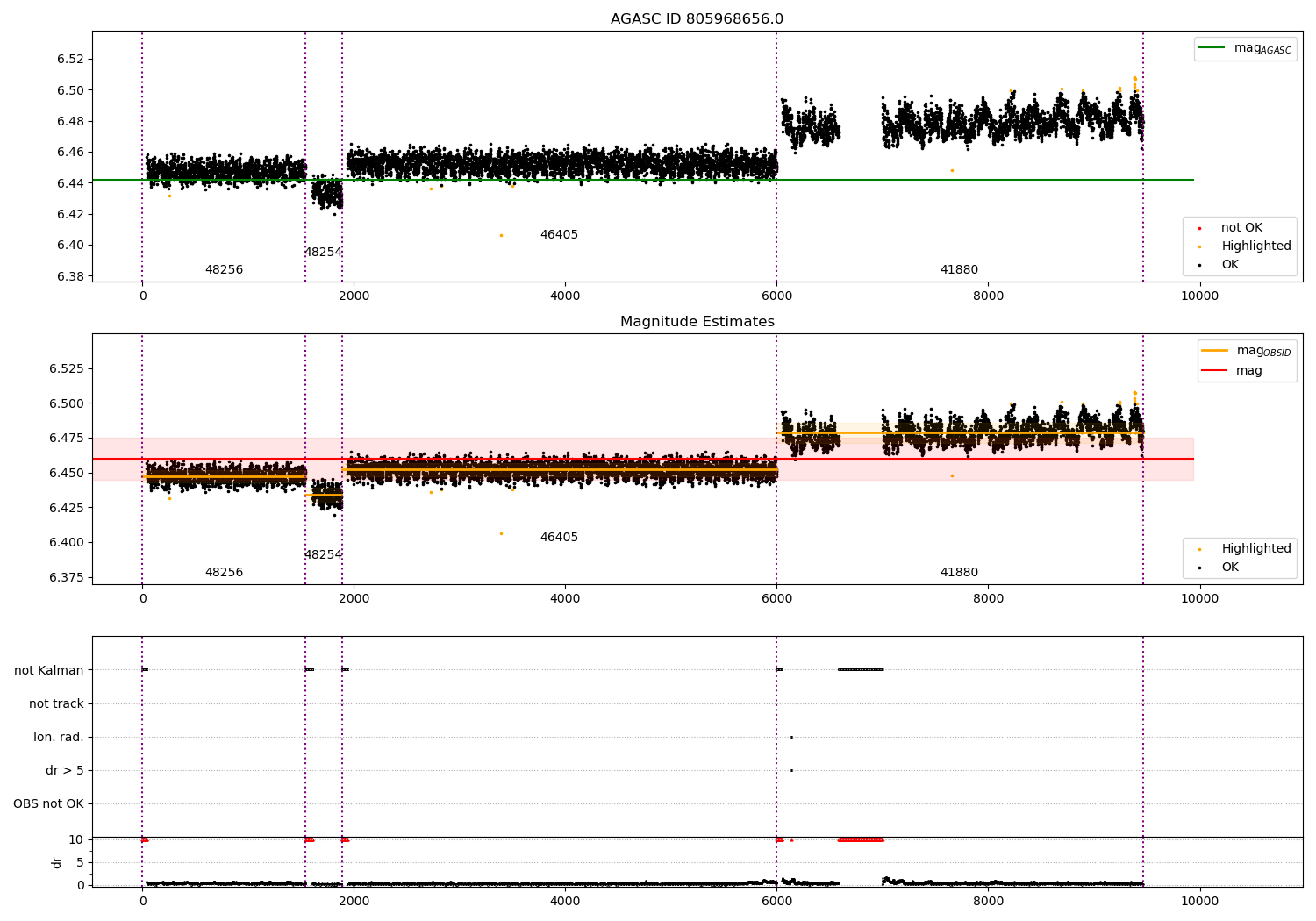Click the black 'OK' legend marker in top plot
This screenshot has width=1316, height=921.
coord(1199,265)
